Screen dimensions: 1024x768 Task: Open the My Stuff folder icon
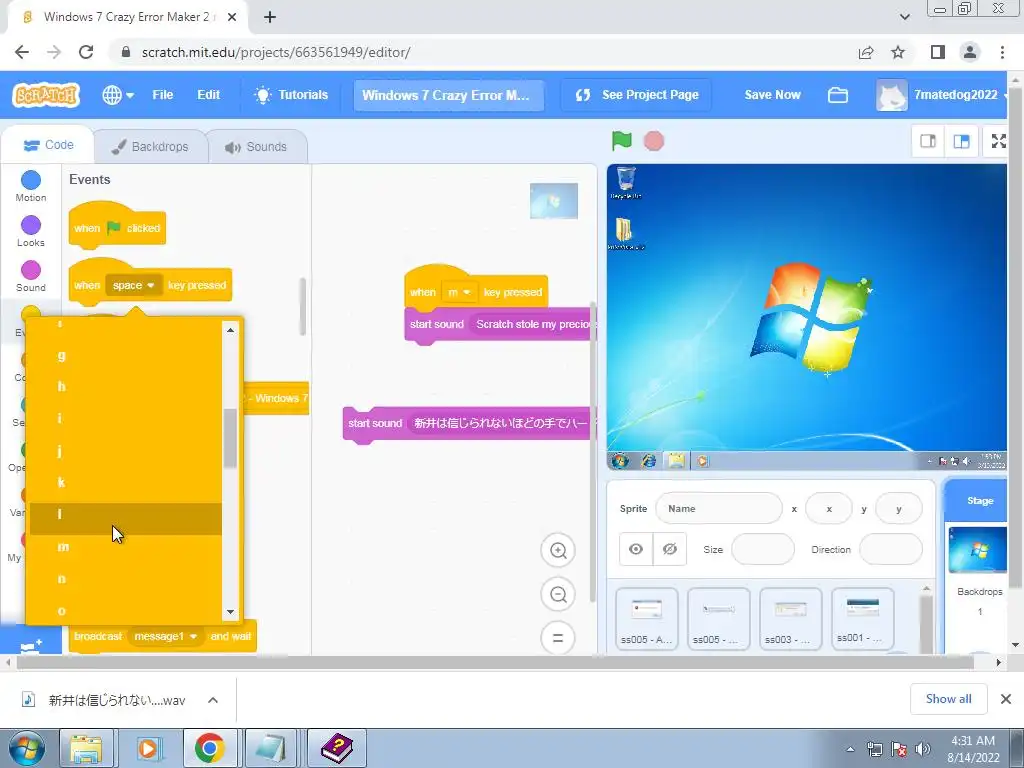(838, 95)
